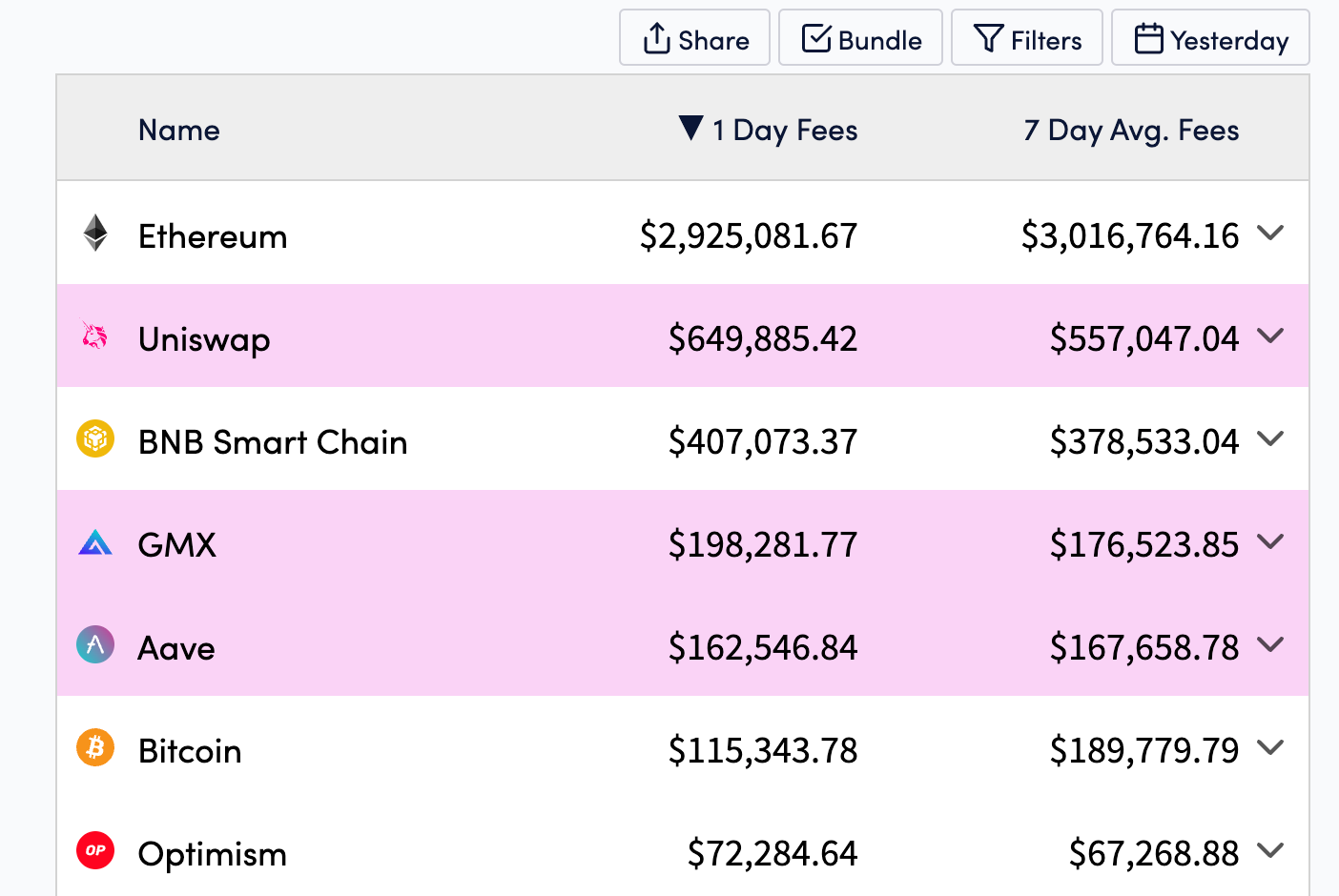Expand the BNB Smart Chain row chevron
Viewport: 1339px width, 896px height.
[1270, 438]
